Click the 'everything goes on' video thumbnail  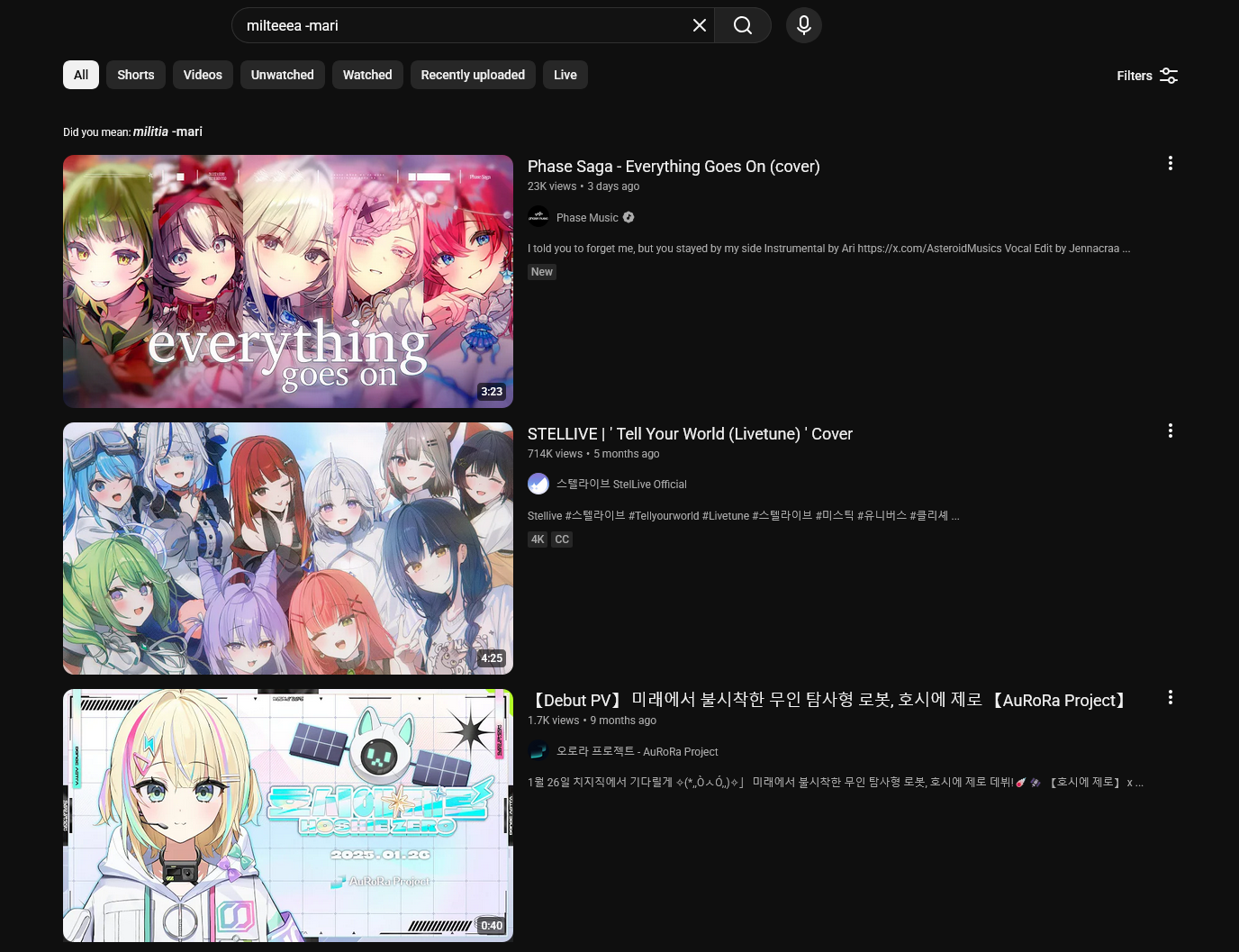coord(288,281)
